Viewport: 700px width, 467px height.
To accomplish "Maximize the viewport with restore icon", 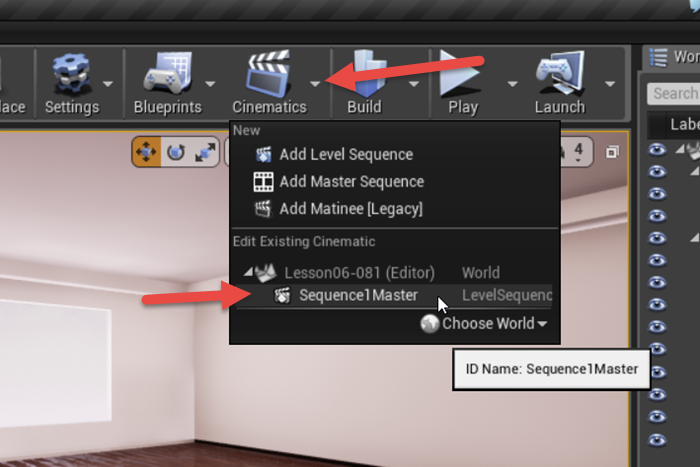I will coord(612,152).
